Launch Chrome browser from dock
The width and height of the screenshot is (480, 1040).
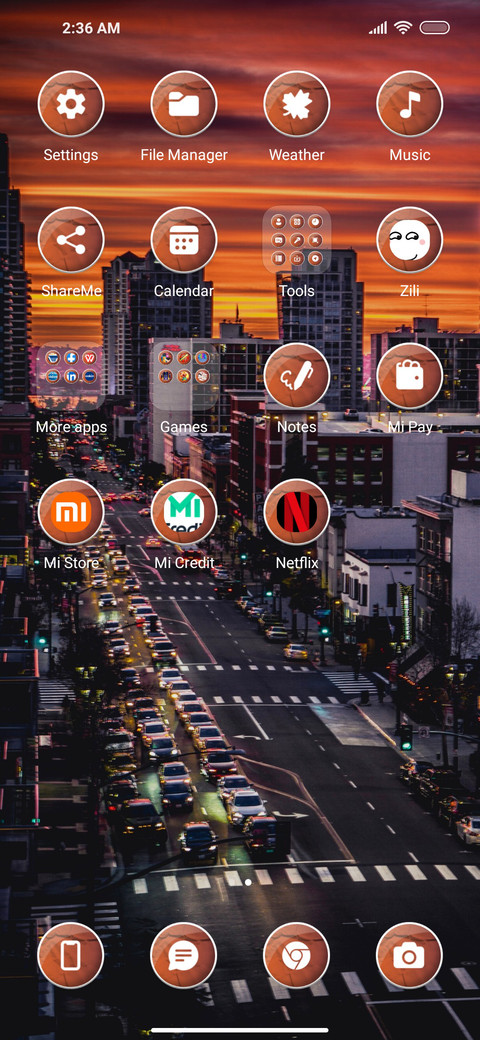click(296, 956)
